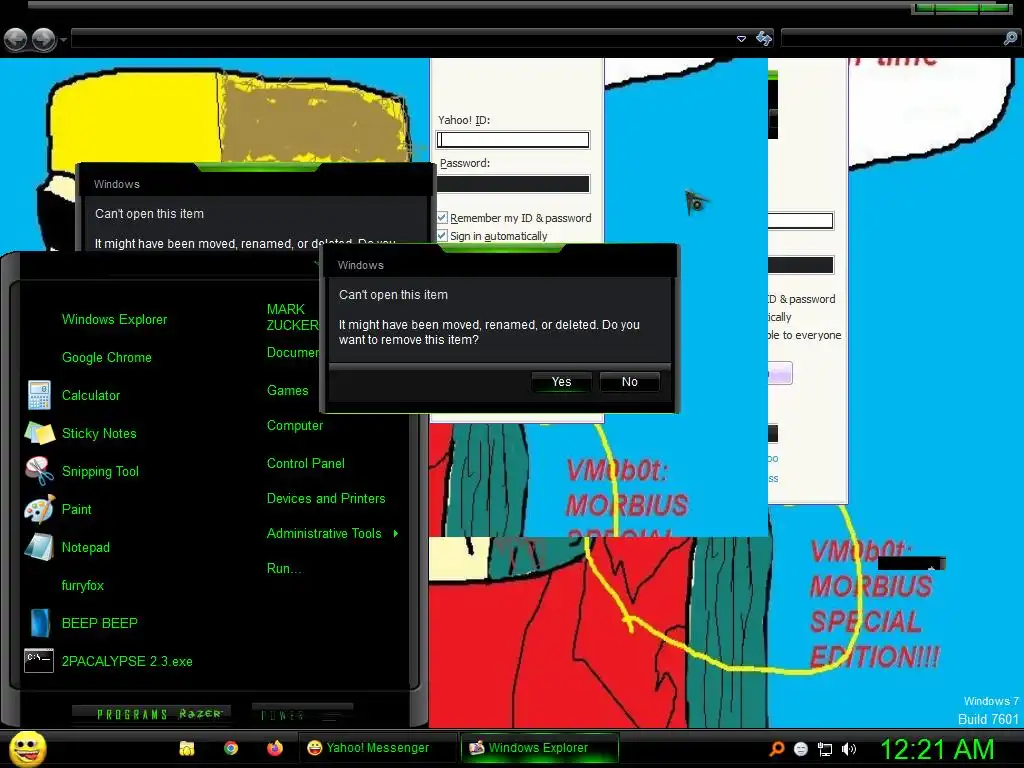Viewport: 1024px width, 768px height.
Task: Open the network tray icon
Action: [825, 749]
